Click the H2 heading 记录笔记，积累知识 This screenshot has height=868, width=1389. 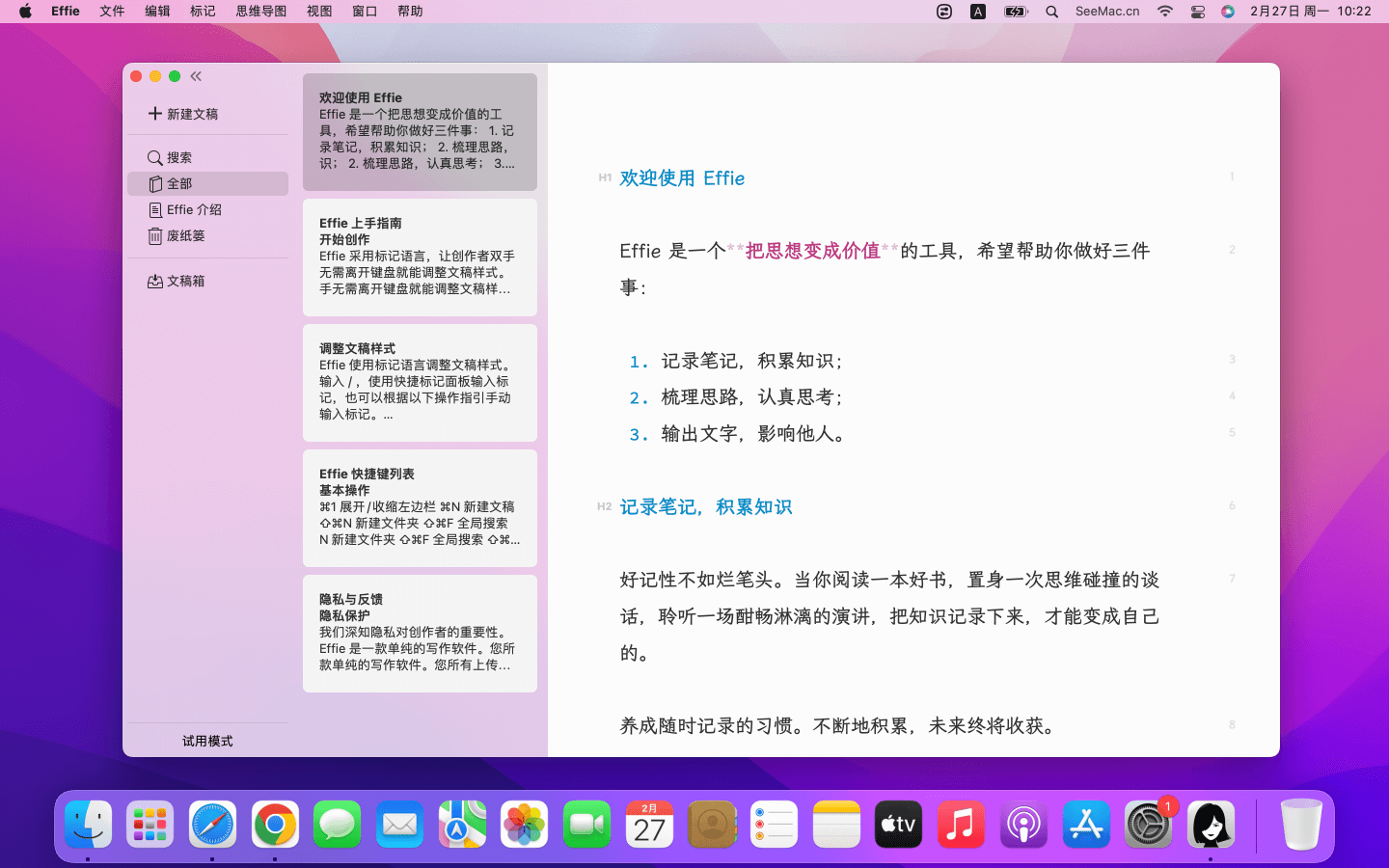pyautogui.click(x=706, y=507)
